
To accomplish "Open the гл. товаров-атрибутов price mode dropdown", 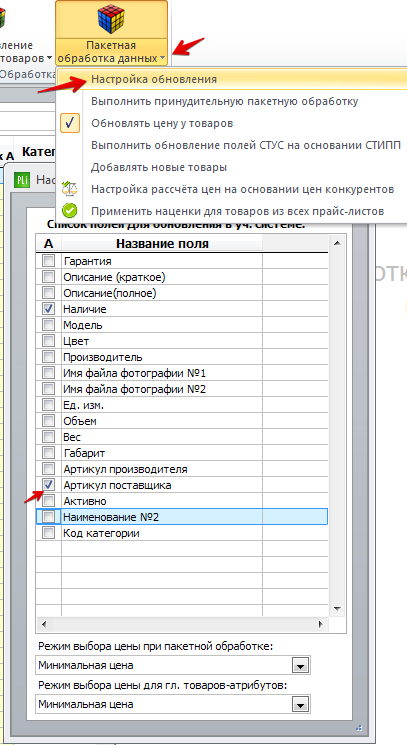I will click(300, 705).
